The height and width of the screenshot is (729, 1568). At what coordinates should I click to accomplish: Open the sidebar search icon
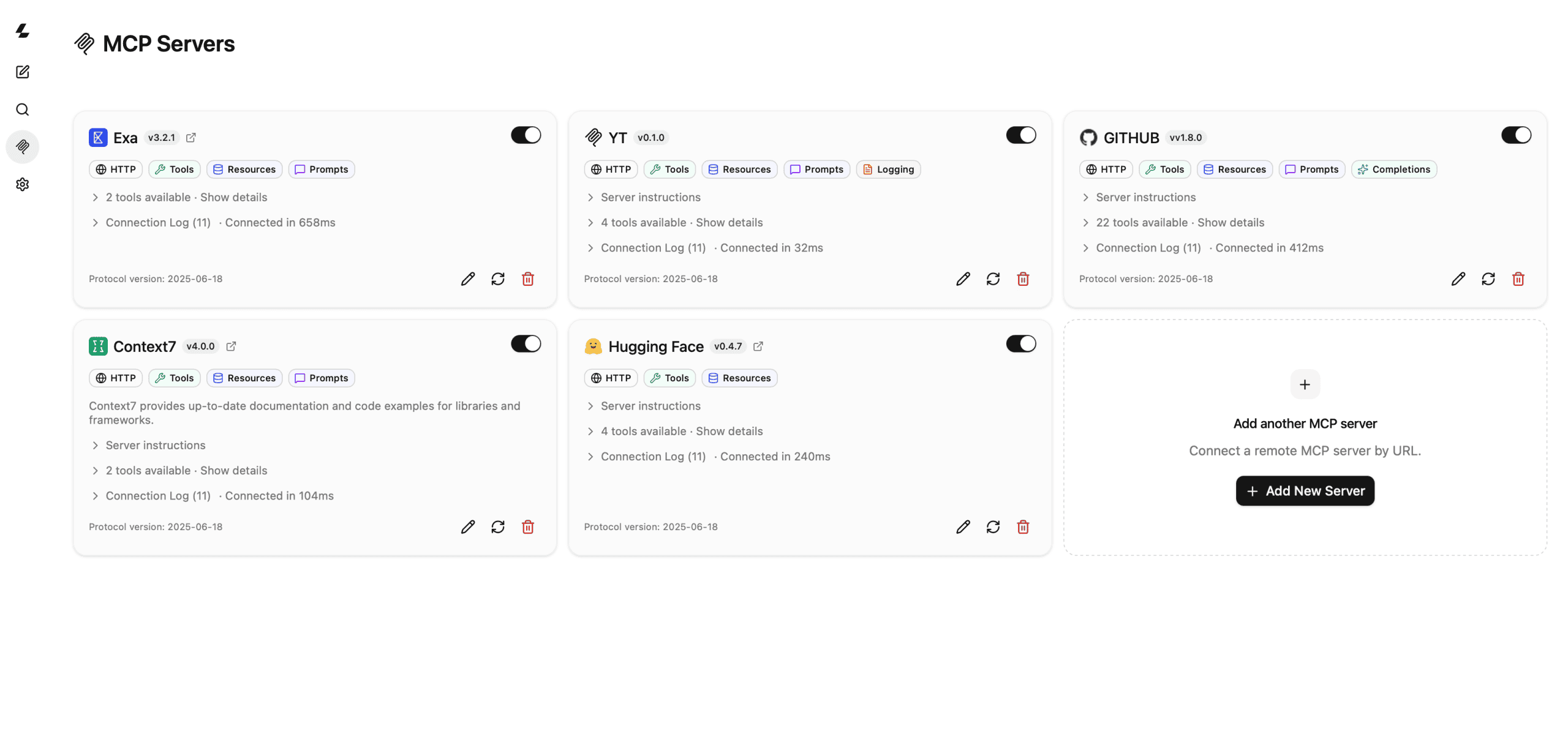pos(23,110)
